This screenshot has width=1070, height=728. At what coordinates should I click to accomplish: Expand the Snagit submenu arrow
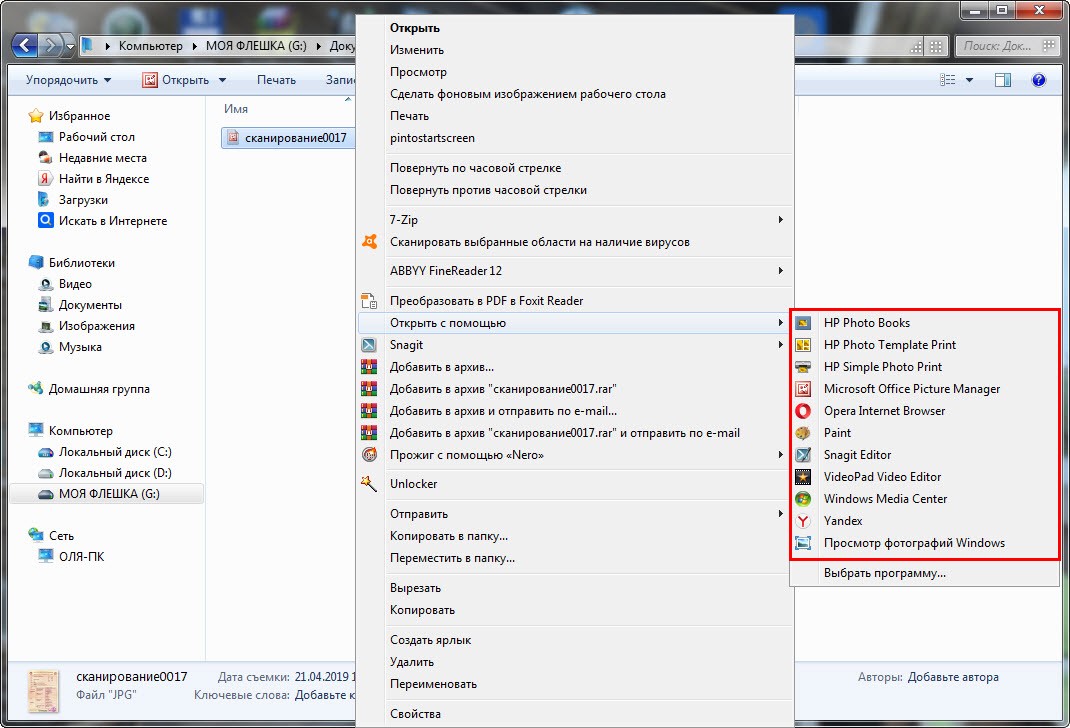click(x=780, y=345)
